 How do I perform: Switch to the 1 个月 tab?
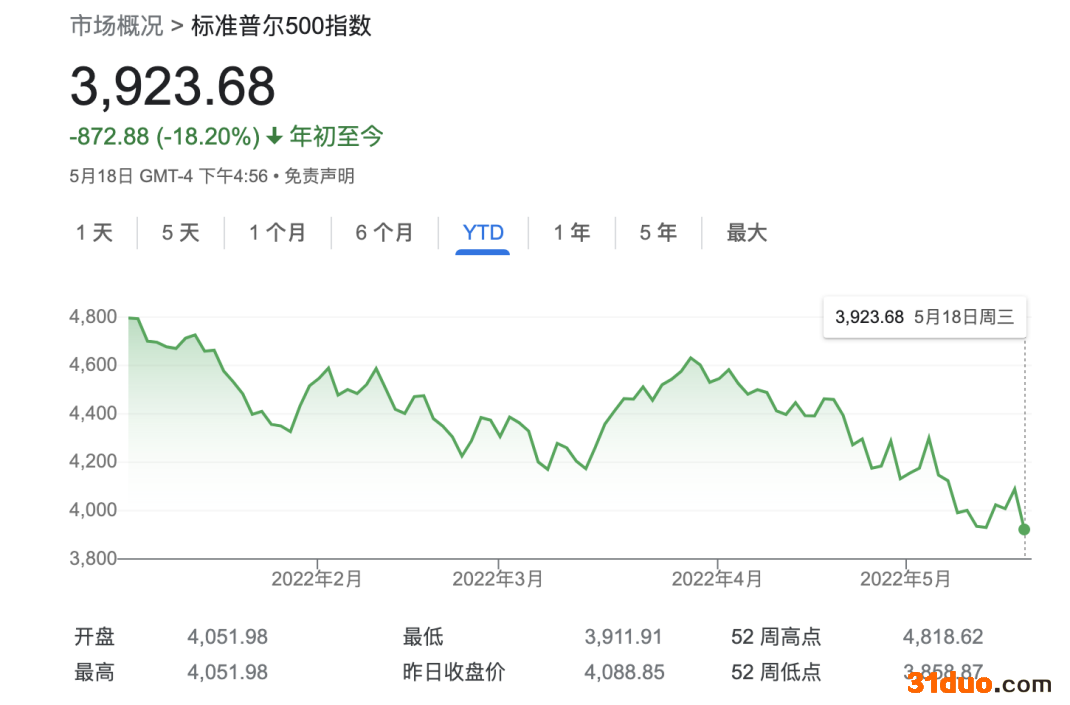pos(277,233)
